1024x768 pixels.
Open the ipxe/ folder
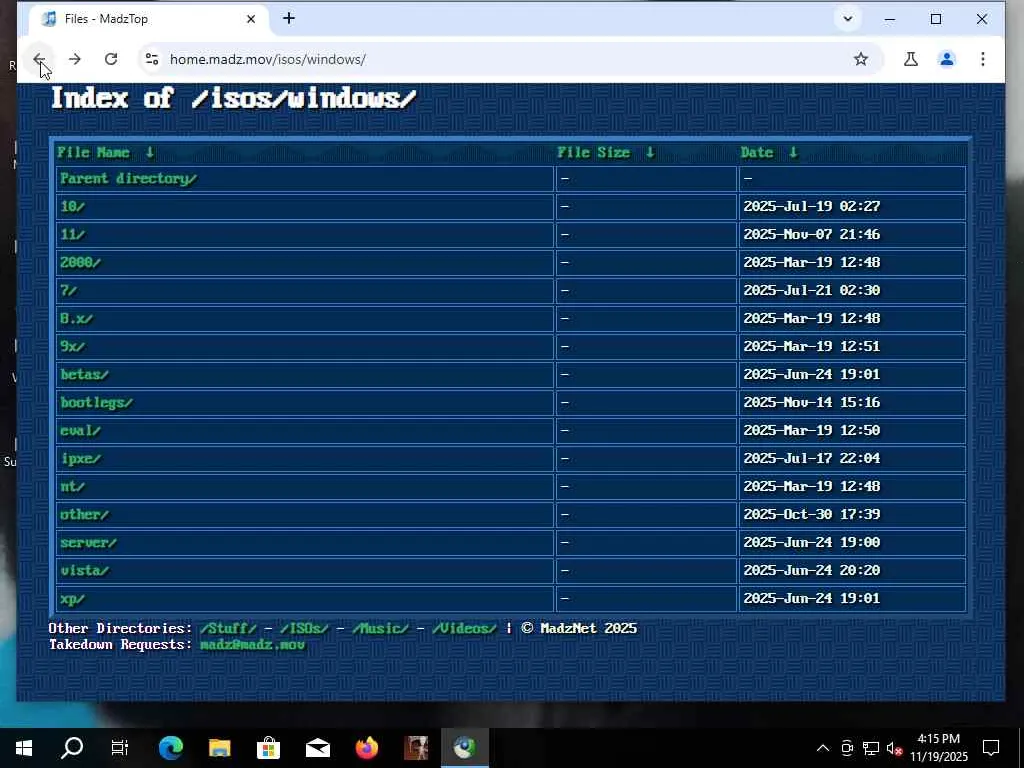(x=80, y=459)
